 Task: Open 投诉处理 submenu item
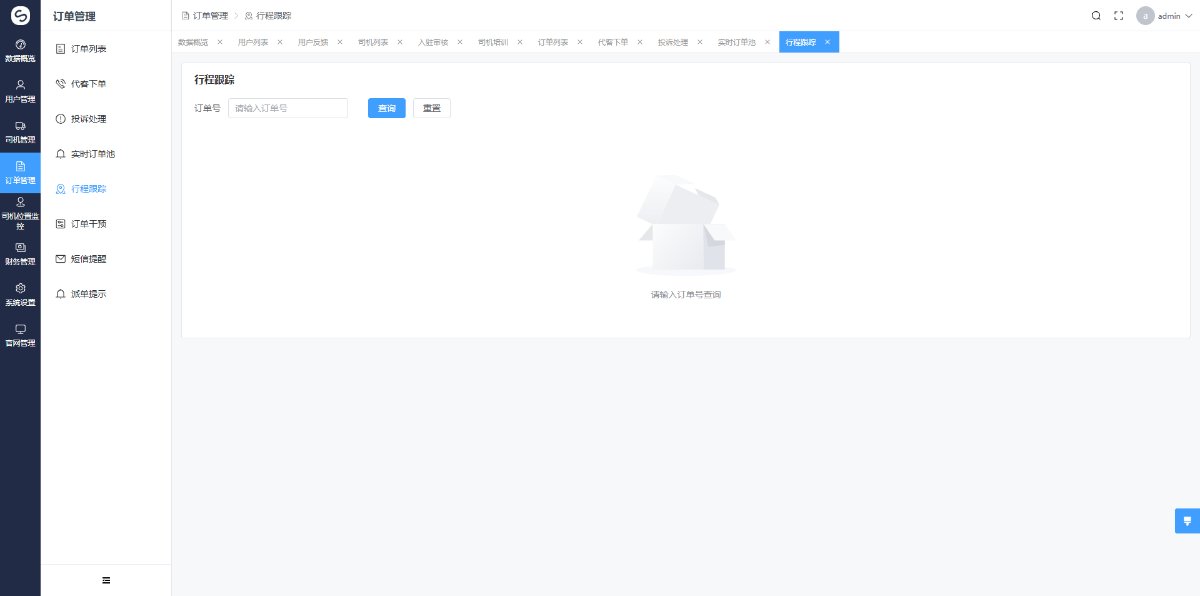(x=106, y=119)
